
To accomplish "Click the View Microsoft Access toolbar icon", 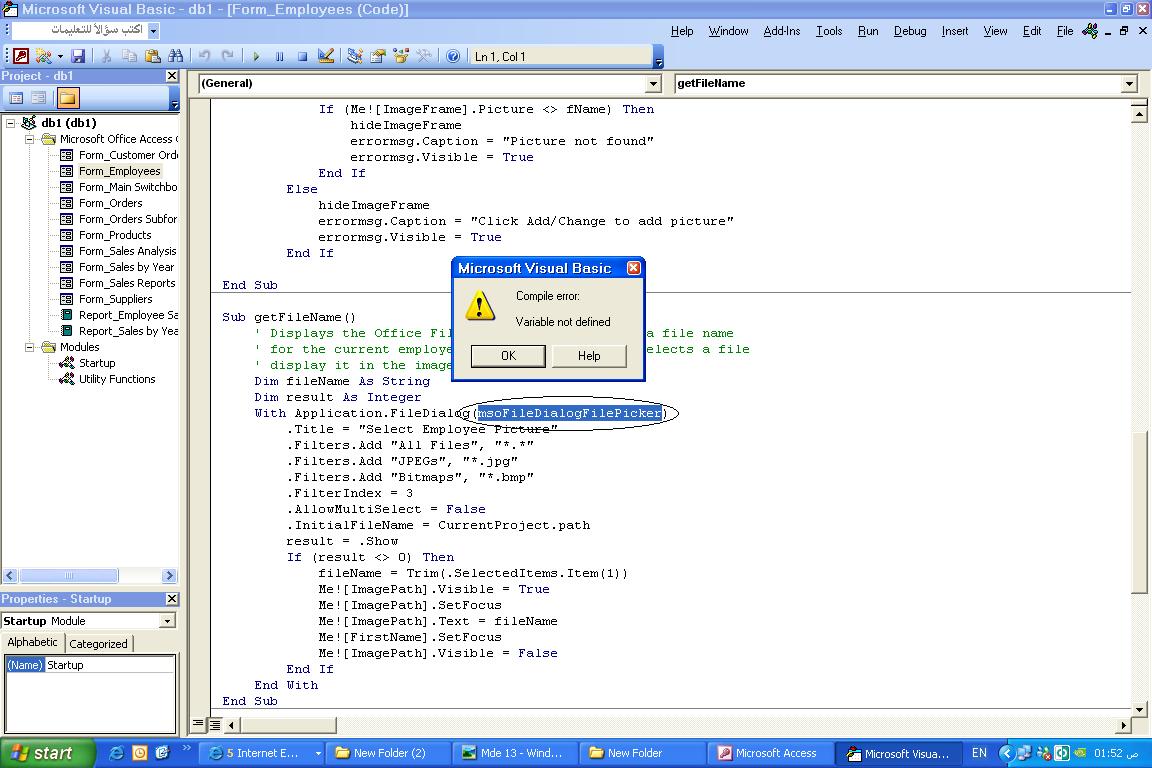I will pyautogui.click(x=21, y=56).
